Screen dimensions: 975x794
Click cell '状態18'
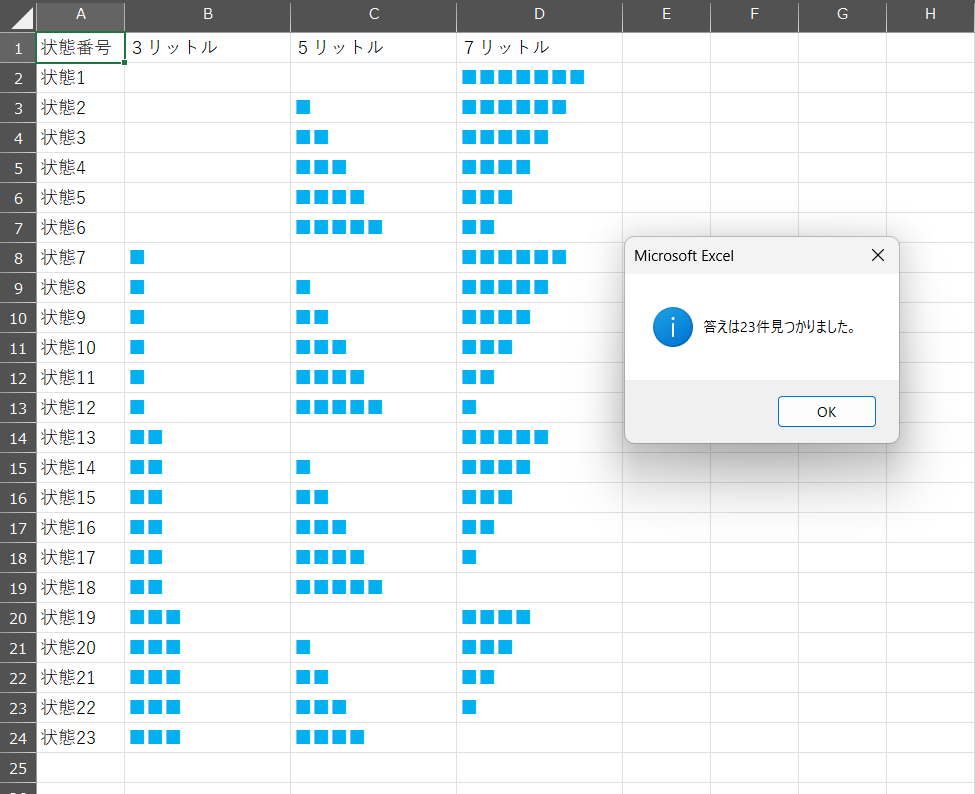click(x=80, y=588)
